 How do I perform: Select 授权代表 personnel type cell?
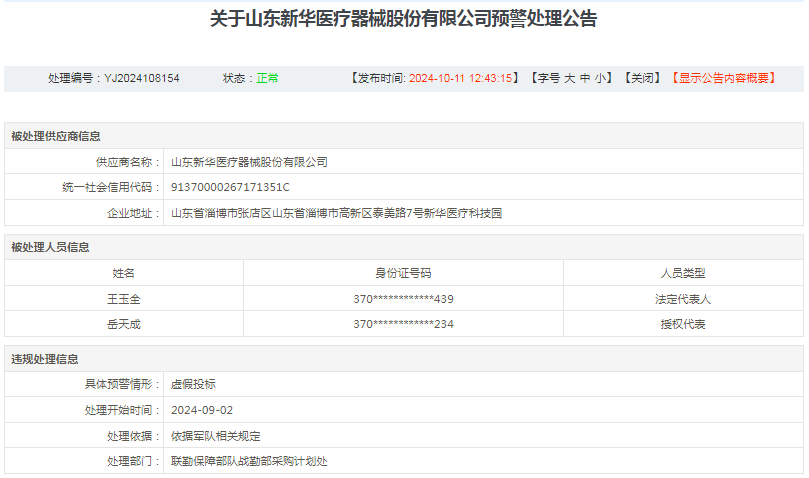coord(683,324)
